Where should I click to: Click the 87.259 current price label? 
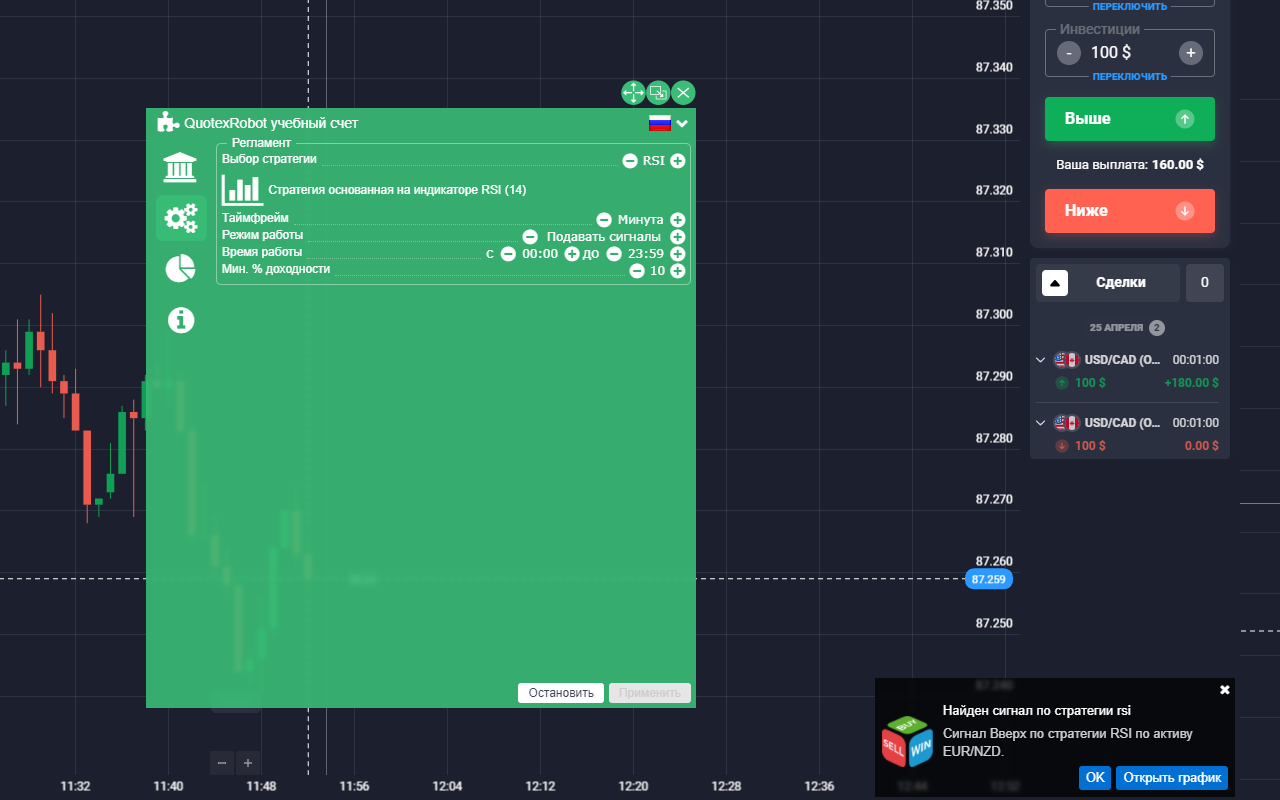(x=989, y=579)
